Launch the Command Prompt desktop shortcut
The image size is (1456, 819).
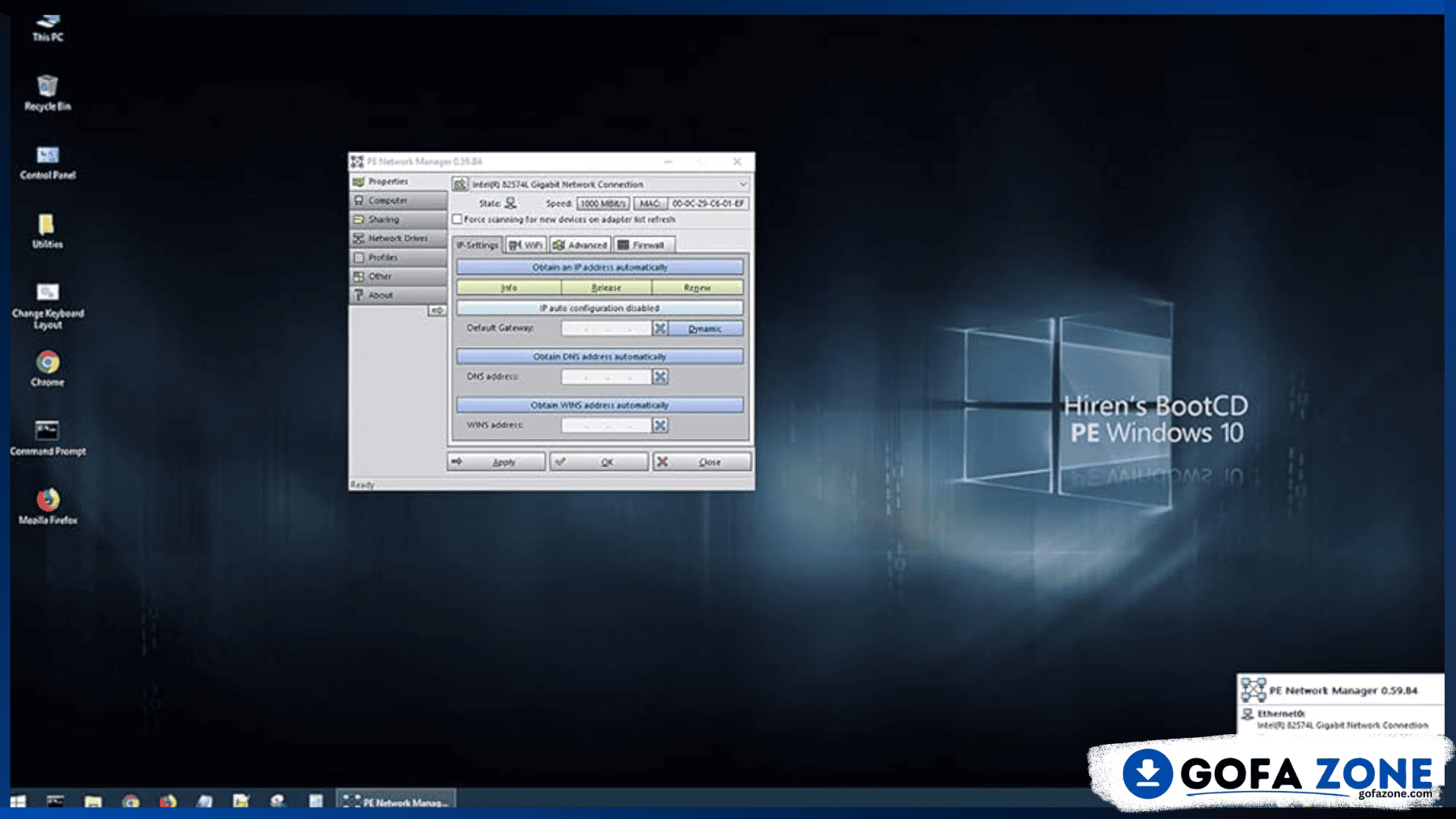[48, 438]
